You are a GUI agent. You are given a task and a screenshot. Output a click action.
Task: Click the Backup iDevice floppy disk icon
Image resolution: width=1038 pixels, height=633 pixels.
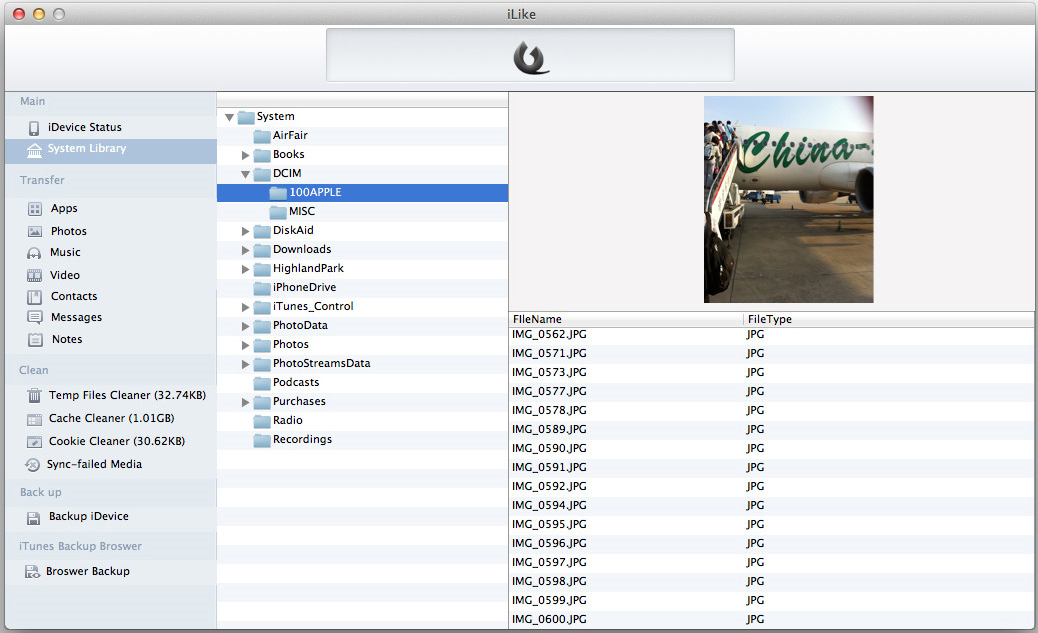[x=33, y=518]
